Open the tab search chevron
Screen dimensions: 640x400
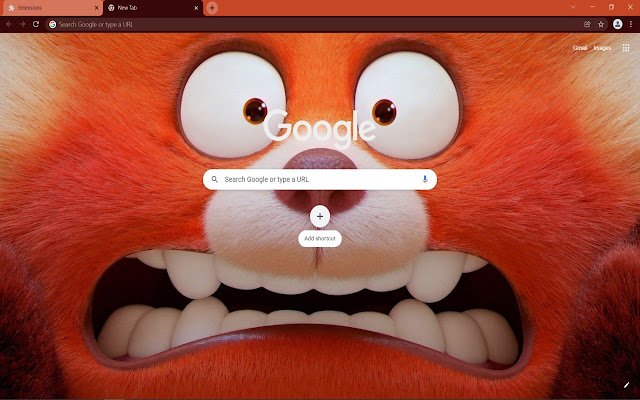tap(573, 7)
